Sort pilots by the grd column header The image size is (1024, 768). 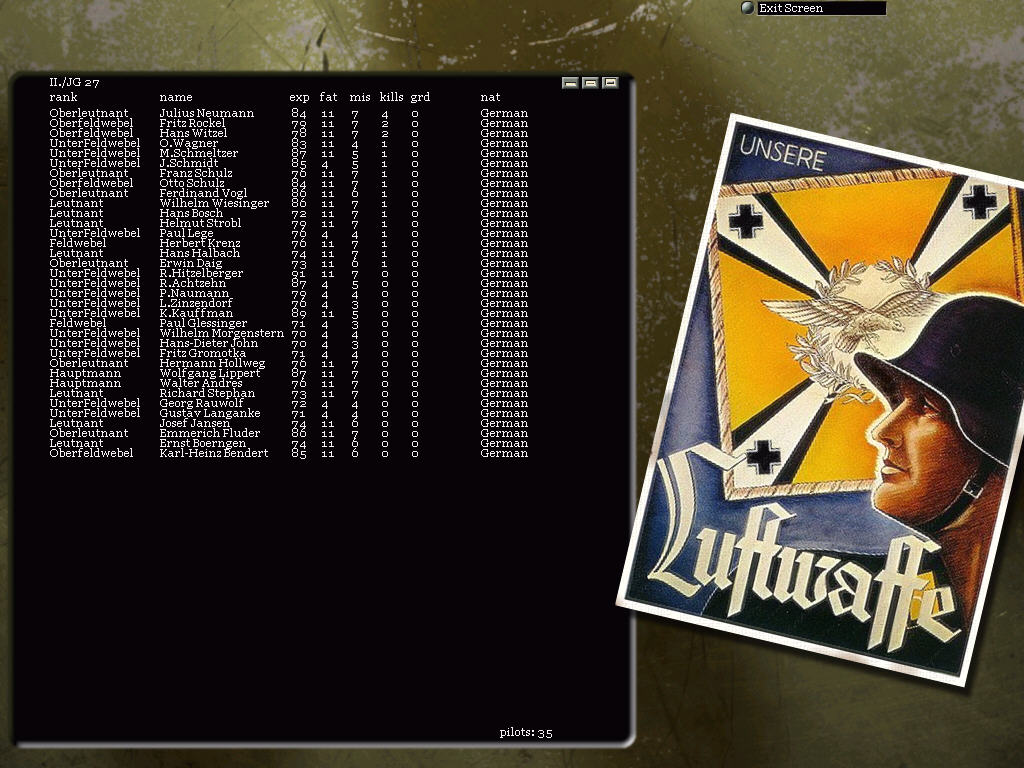(420, 97)
